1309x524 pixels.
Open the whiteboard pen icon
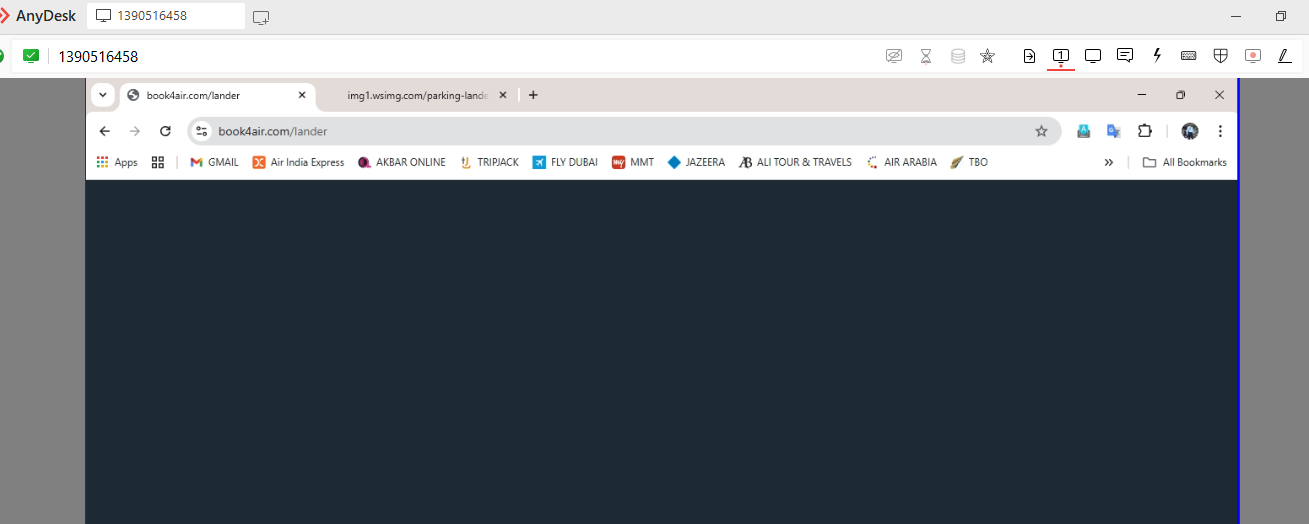point(1284,56)
